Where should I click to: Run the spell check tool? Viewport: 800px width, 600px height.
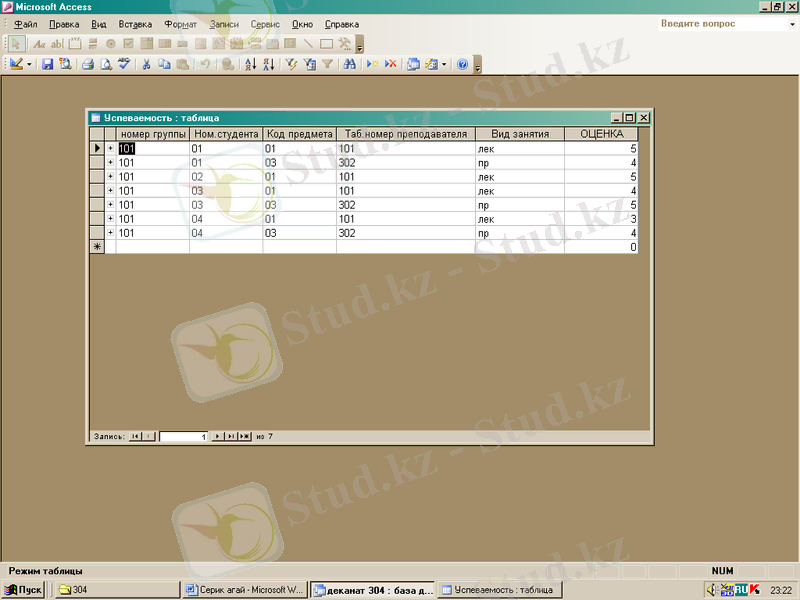[124, 64]
